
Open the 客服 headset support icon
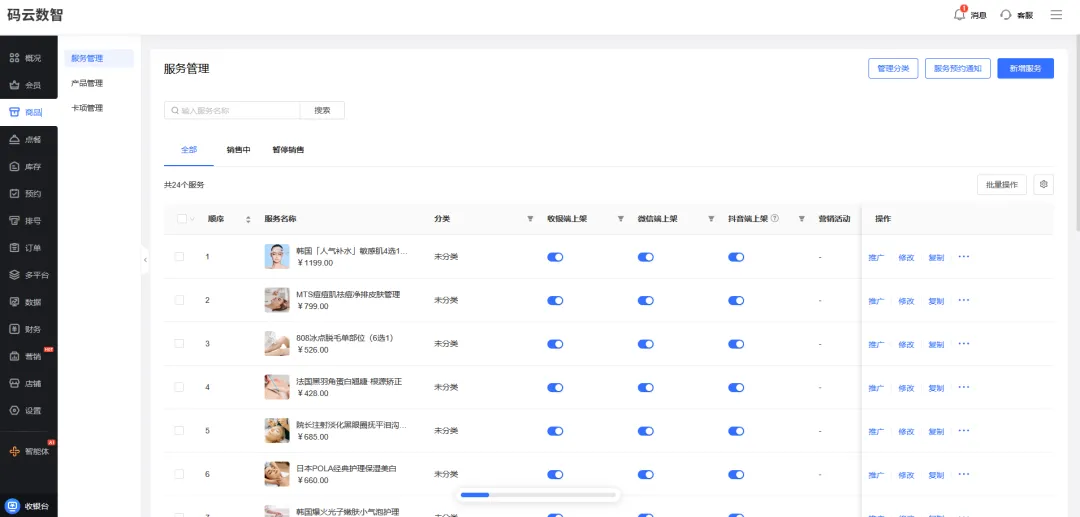tap(1006, 15)
